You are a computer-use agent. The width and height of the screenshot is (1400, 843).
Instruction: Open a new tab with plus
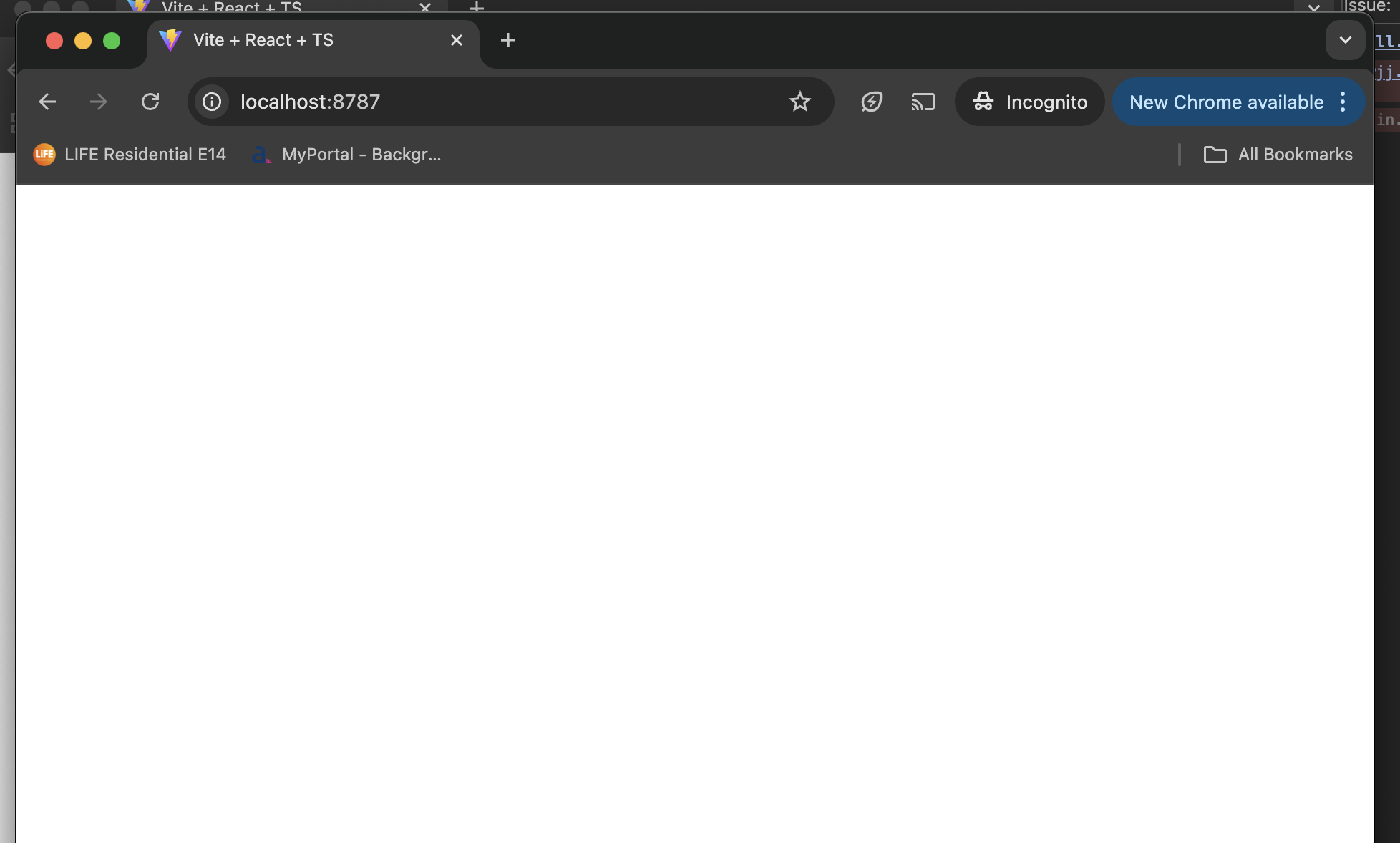(507, 40)
